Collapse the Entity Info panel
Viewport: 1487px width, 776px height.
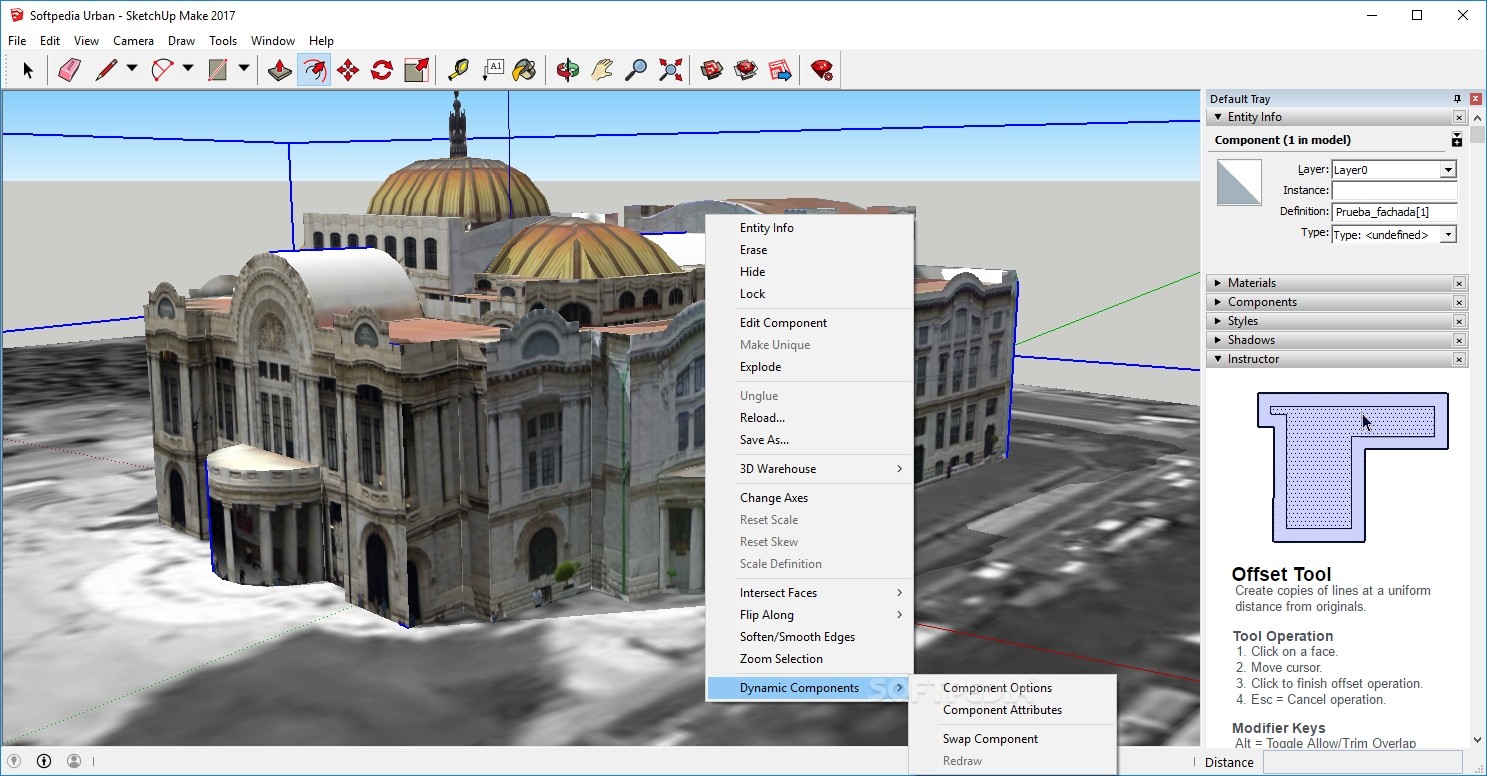point(1218,117)
